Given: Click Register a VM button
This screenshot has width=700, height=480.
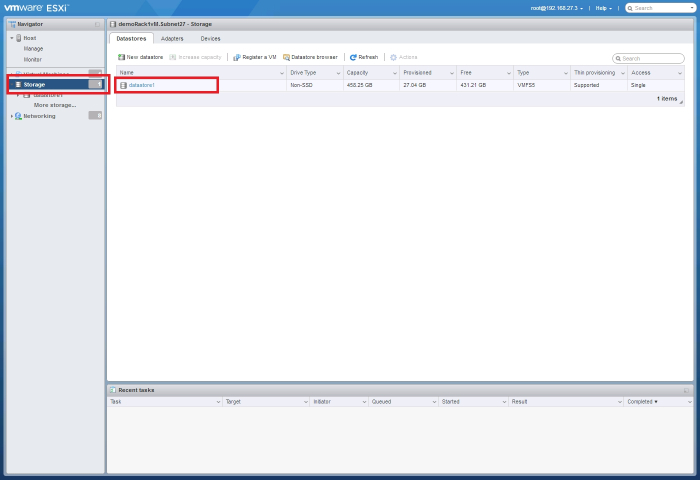Looking at the screenshot, I should (255, 57).
